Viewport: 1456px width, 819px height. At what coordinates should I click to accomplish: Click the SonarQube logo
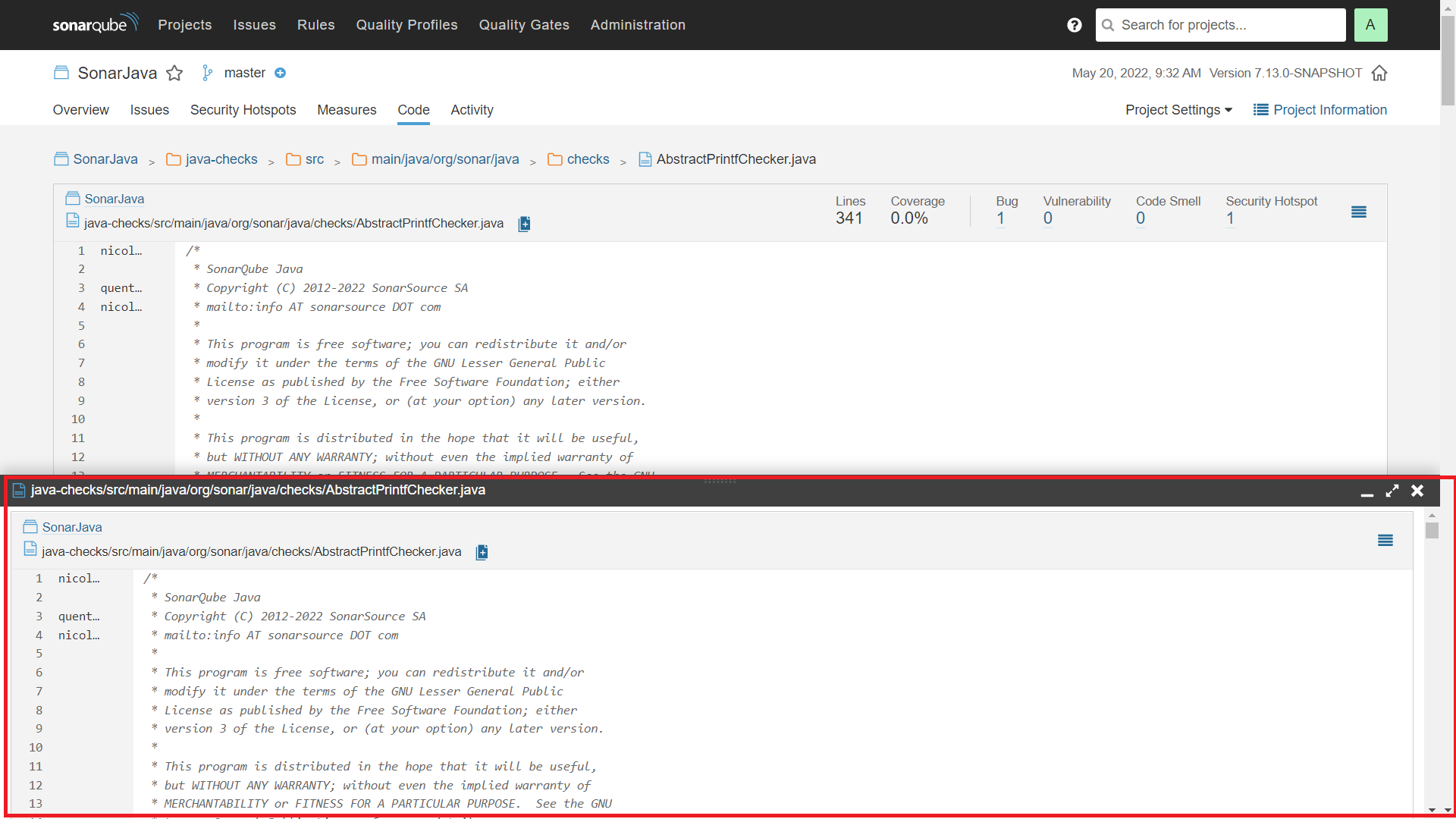[x=95, y=23]
